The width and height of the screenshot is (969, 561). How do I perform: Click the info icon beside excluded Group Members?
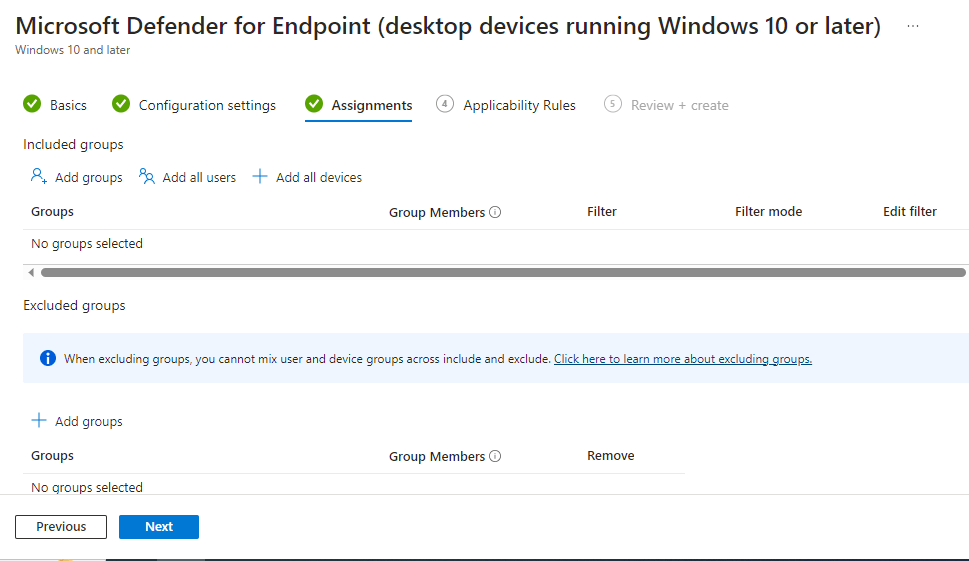(496, 456)
